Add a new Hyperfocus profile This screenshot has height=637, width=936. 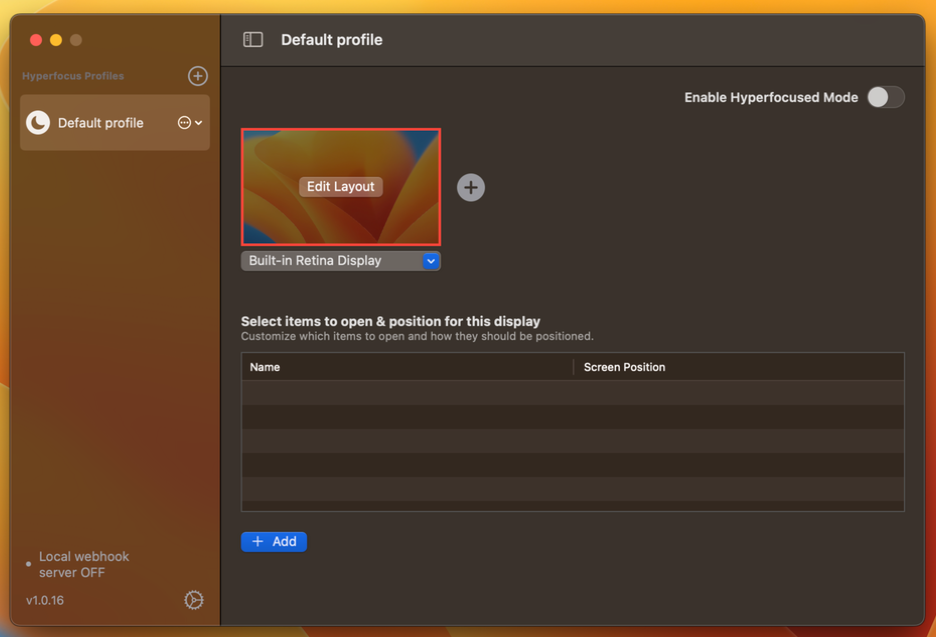point(198,76)
